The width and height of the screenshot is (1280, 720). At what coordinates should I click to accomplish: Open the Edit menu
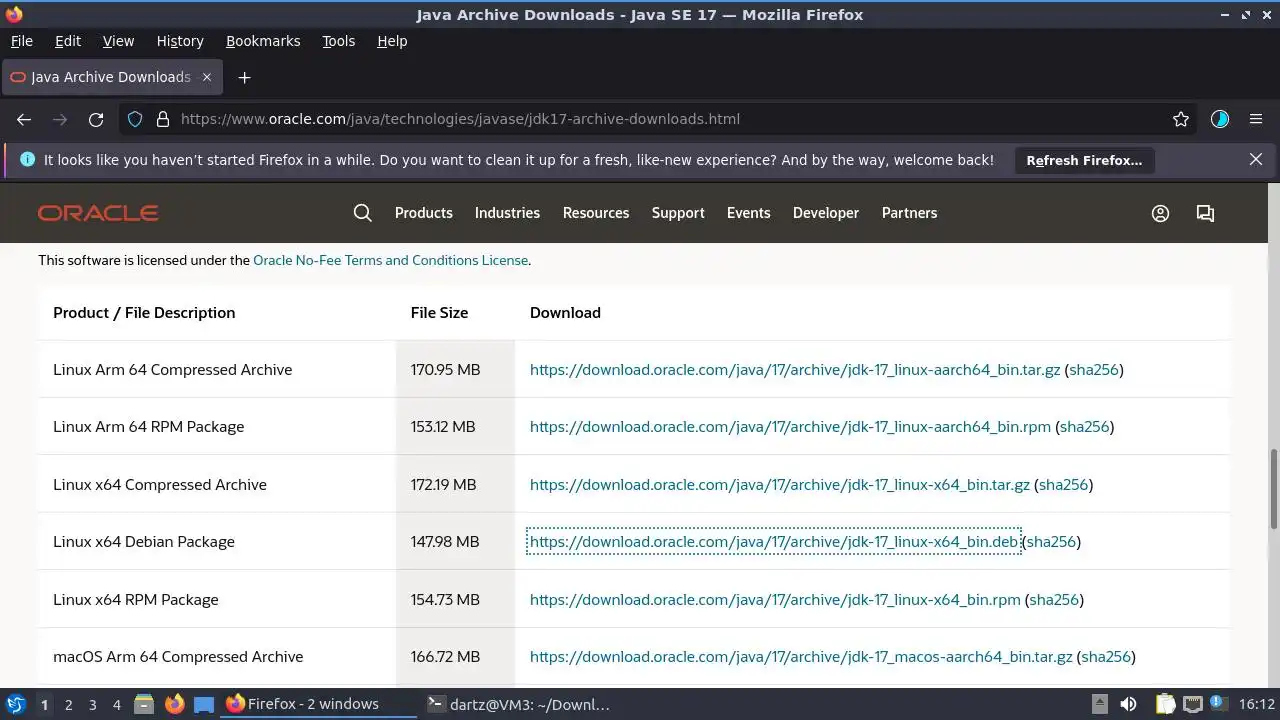click(68, 41)
